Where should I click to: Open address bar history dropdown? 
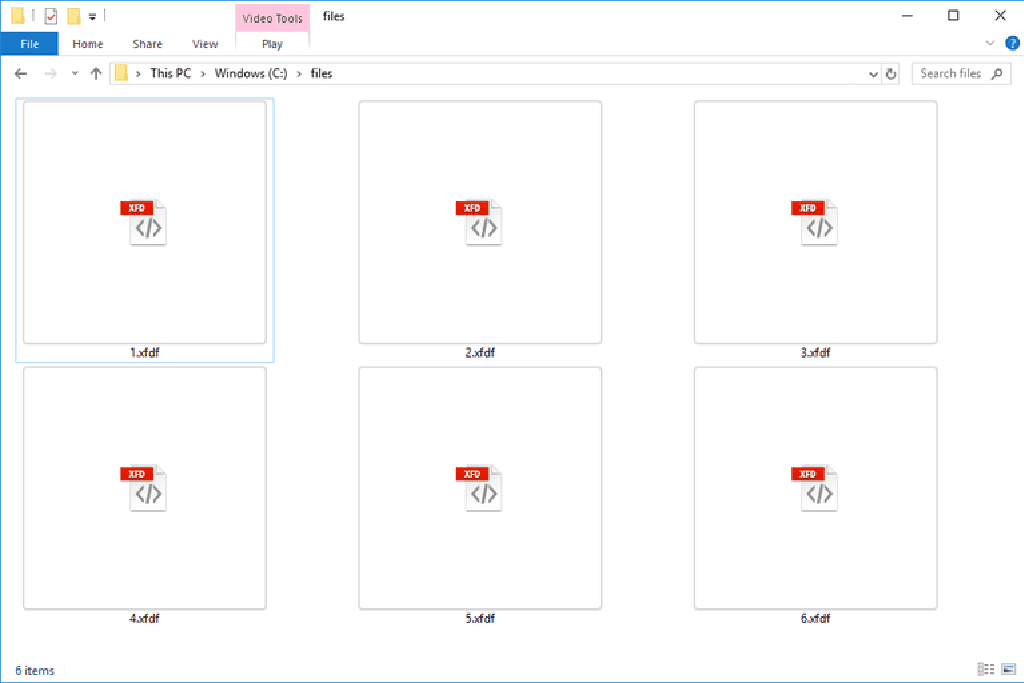[873, 74]
